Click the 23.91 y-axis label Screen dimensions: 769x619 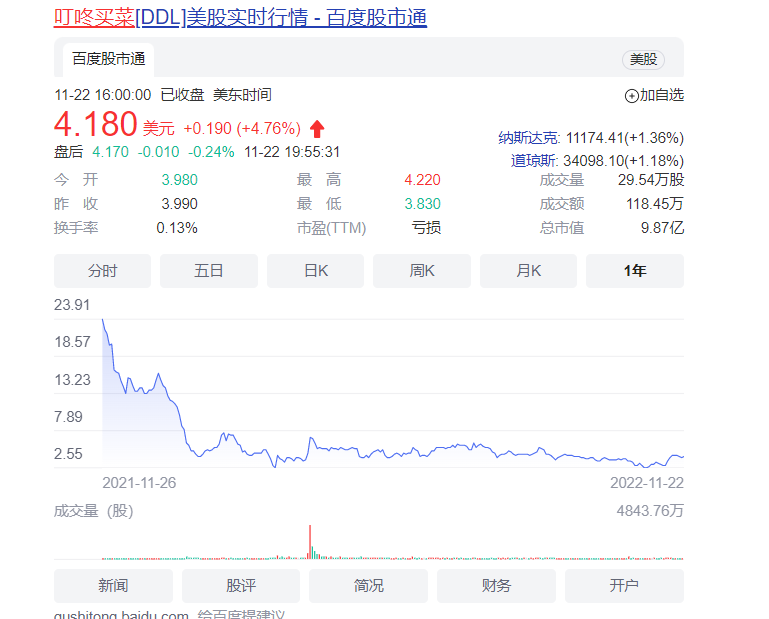click(72, 305)
